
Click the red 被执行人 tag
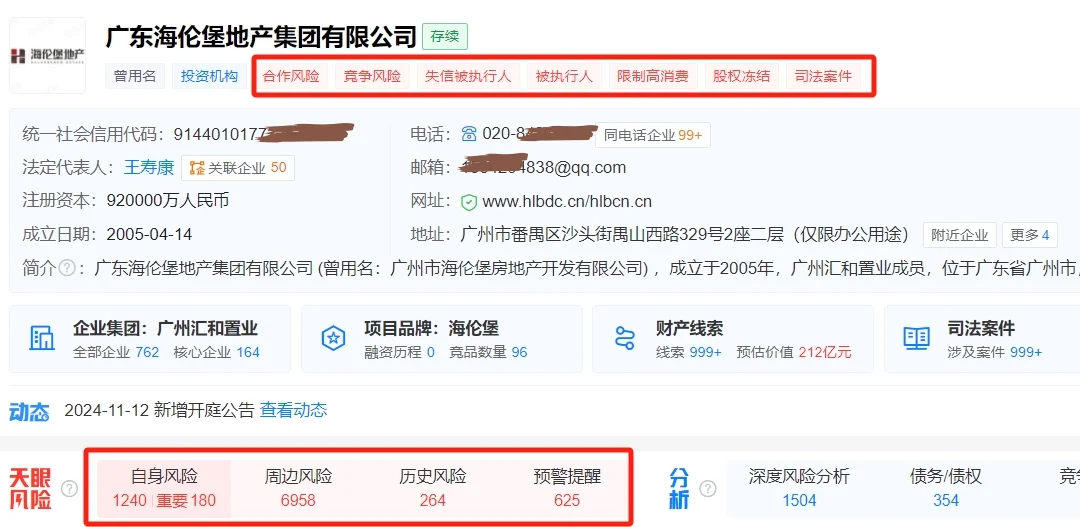click(x=564, y=76)
